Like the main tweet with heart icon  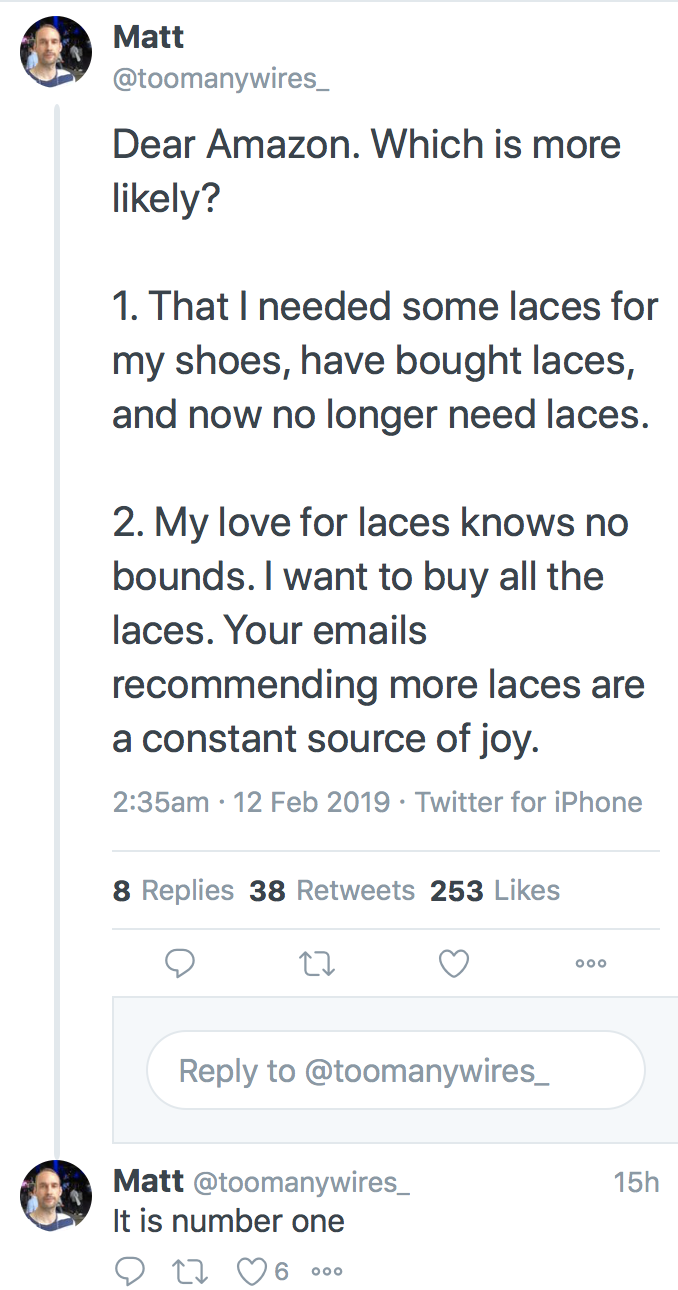point(454,963)
